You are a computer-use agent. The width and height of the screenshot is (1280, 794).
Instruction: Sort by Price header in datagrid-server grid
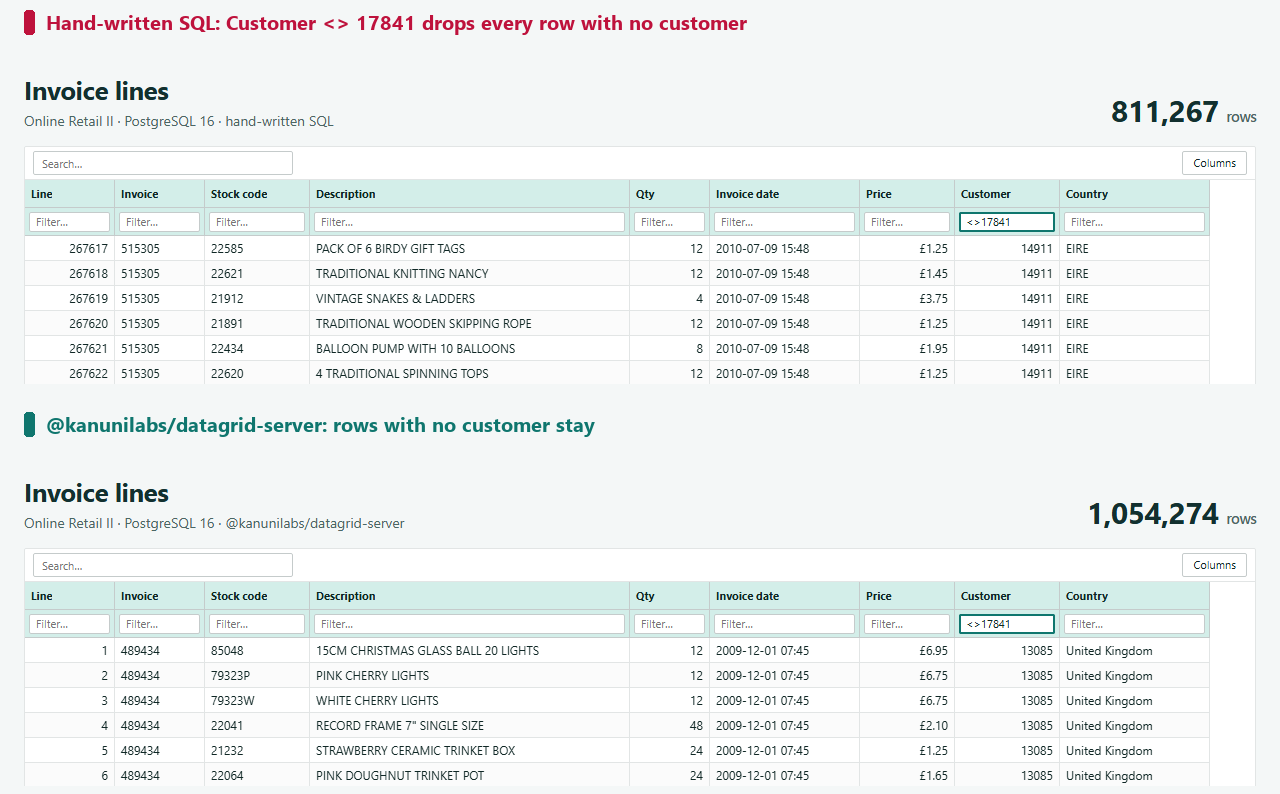907,596
